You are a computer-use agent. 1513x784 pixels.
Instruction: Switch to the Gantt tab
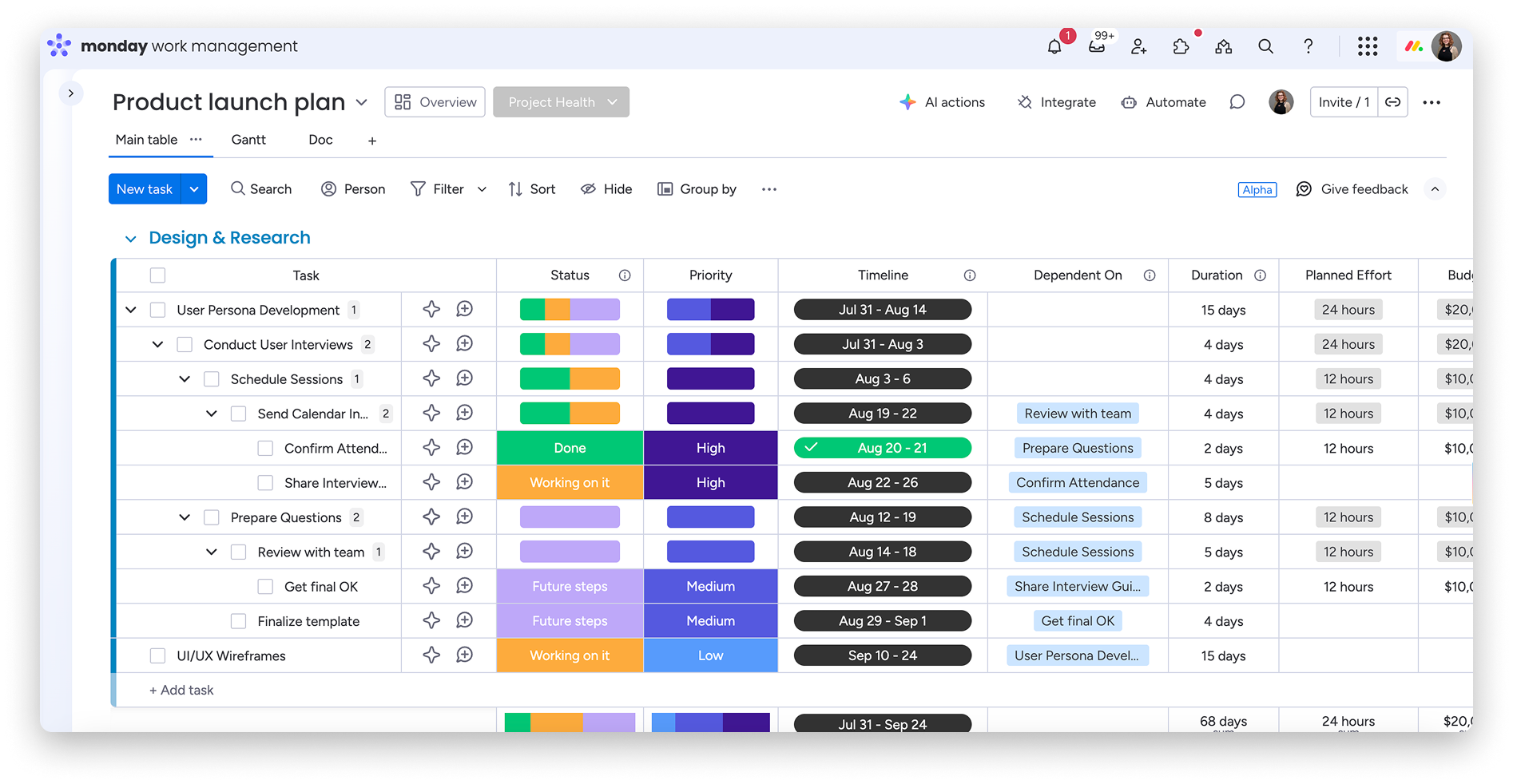point(248,140)
